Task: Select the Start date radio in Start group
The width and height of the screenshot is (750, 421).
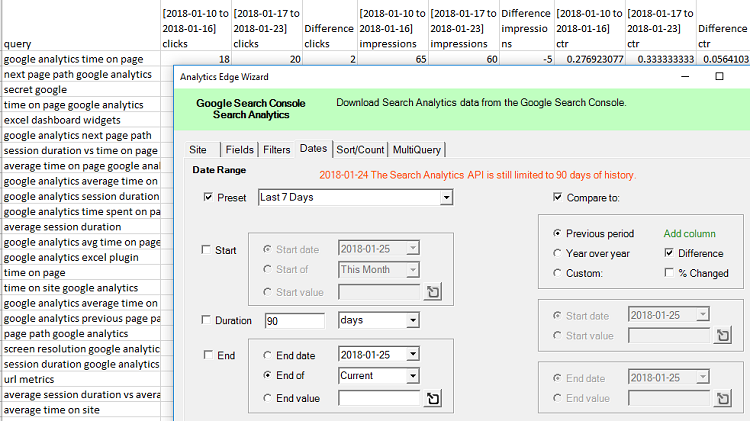Action: pos(268,249)
